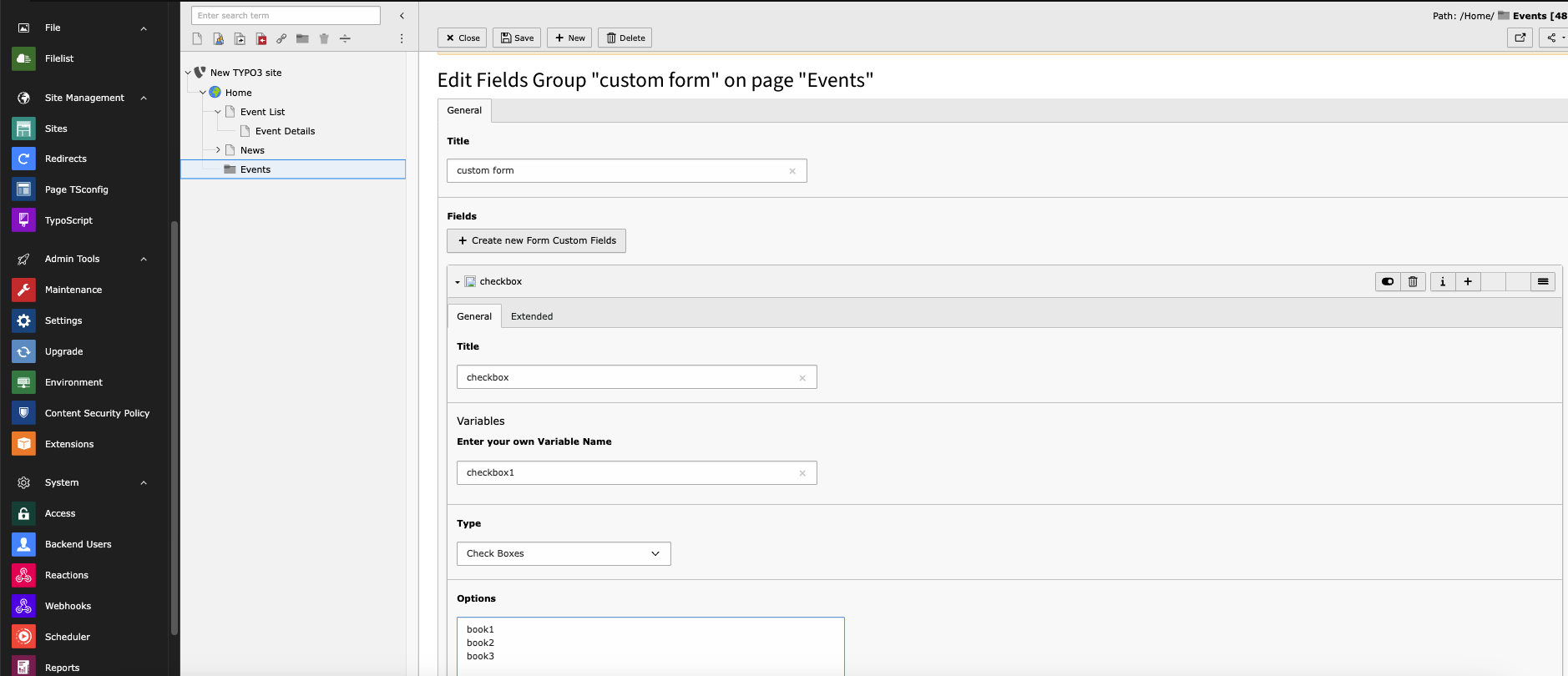Show info for the checkbox field record
This screenshot has height=676, width=1568.
[1443, 282]
